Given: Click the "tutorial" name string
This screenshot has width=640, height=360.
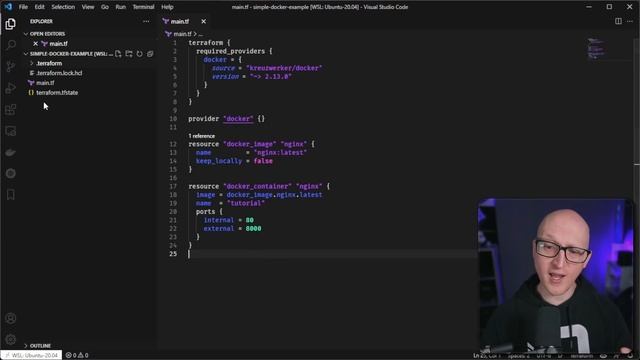Looking at the screenshot, I should (x=246, y=203).
